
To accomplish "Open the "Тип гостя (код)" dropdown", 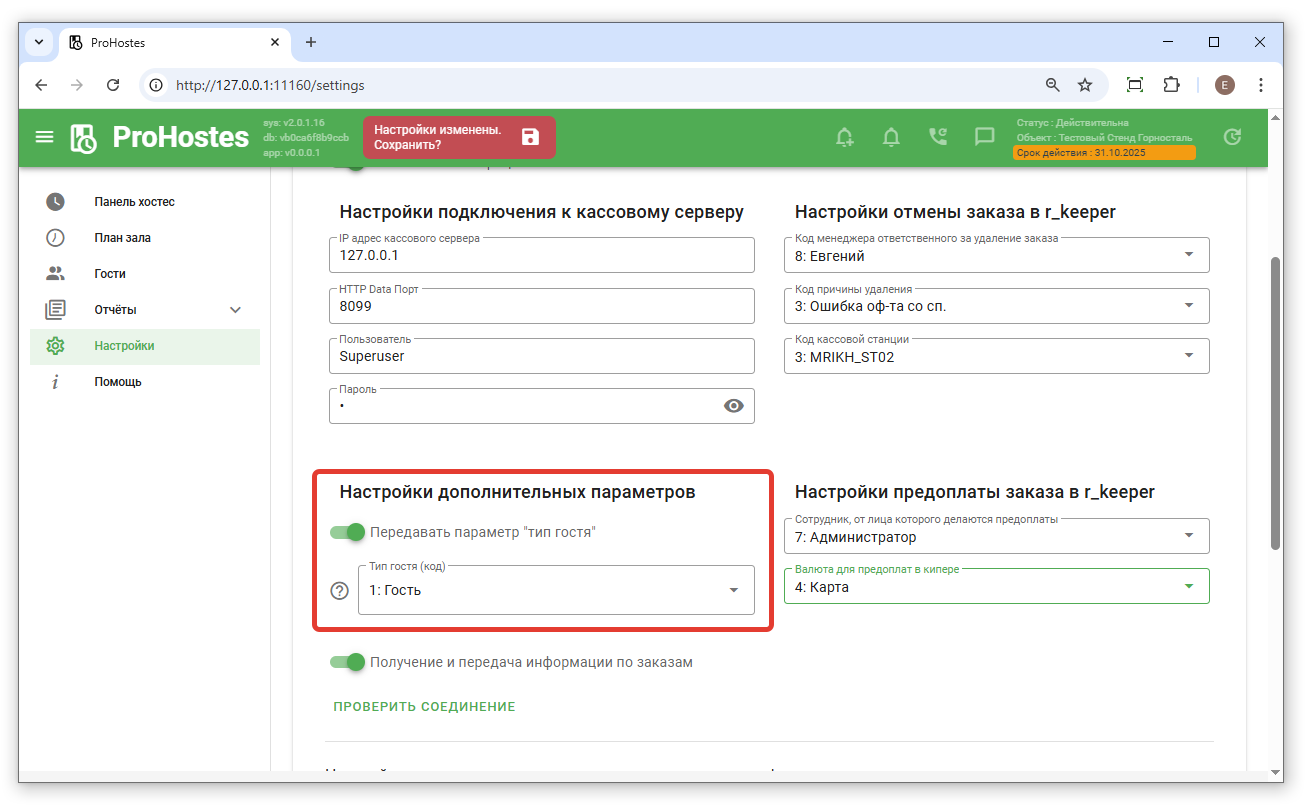I will [x=555, y=590].
